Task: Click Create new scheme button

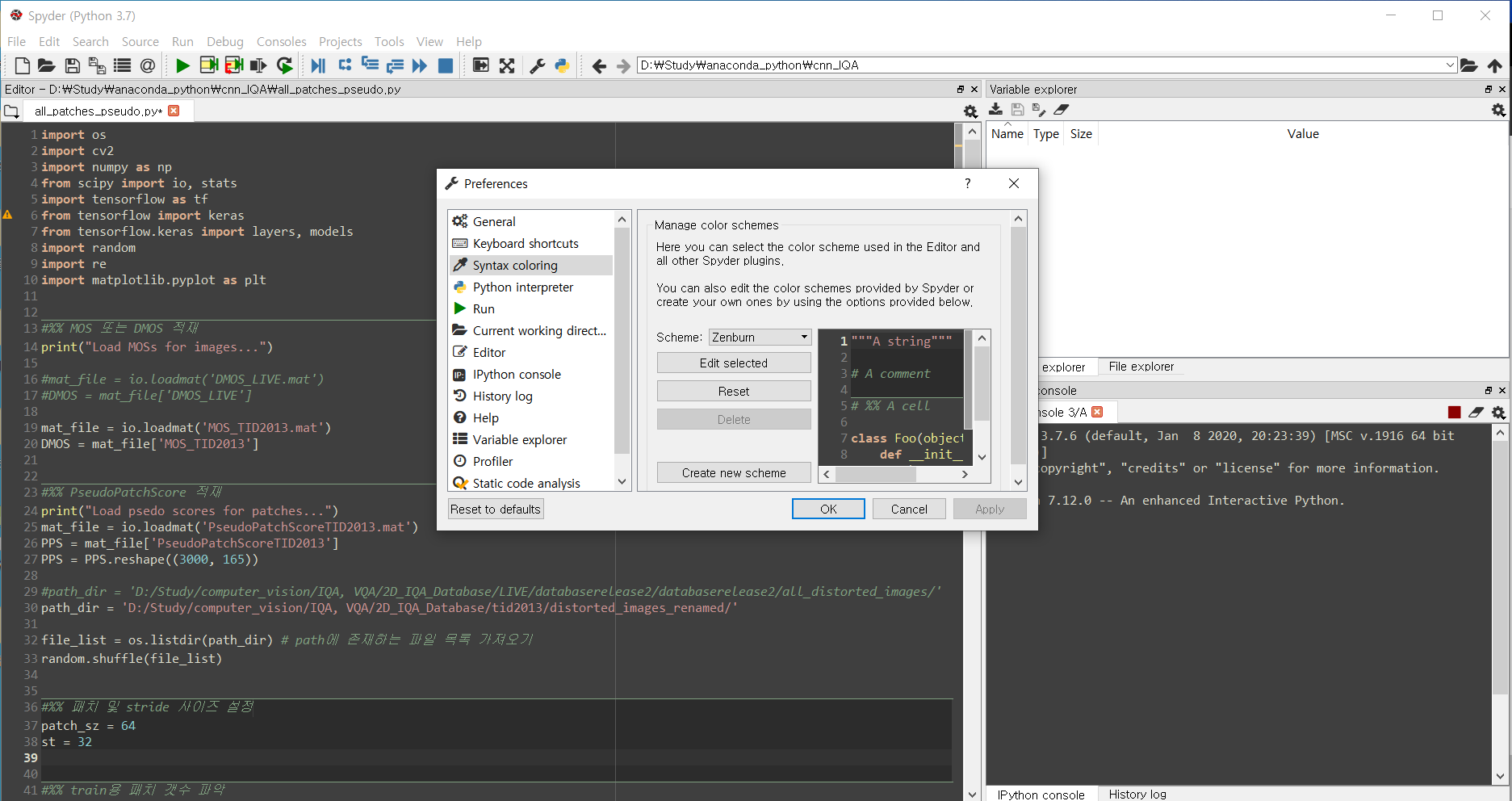Action: 734,473
